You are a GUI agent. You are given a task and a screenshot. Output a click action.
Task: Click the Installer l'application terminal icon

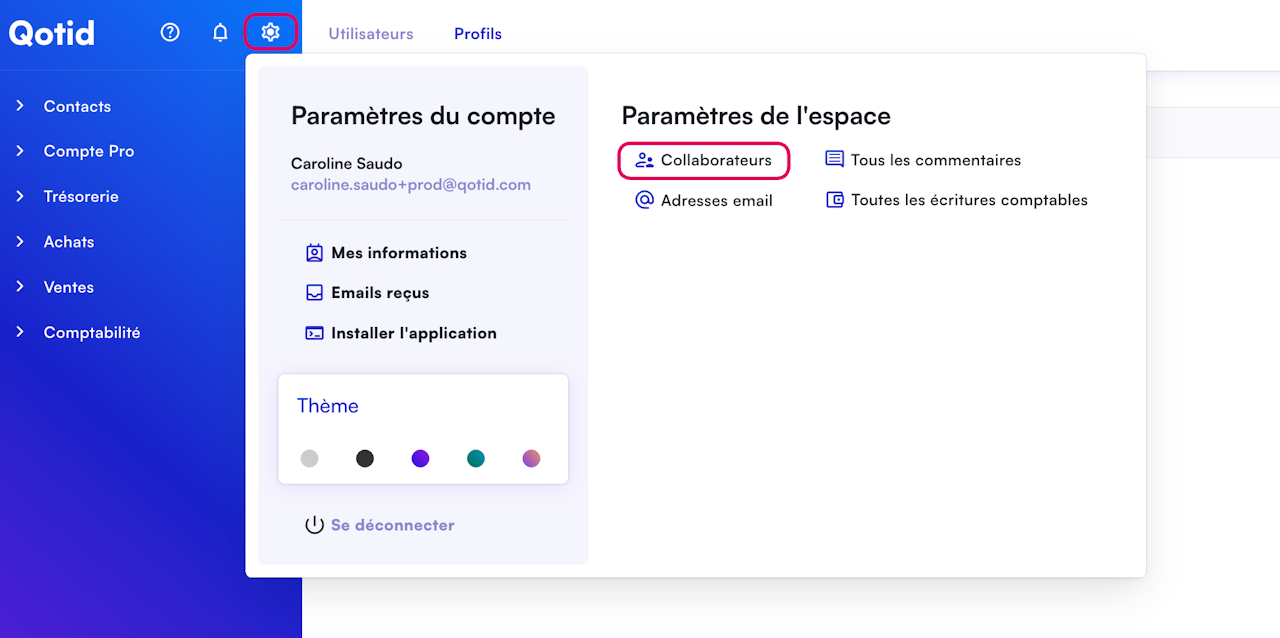tap(314, 333)
